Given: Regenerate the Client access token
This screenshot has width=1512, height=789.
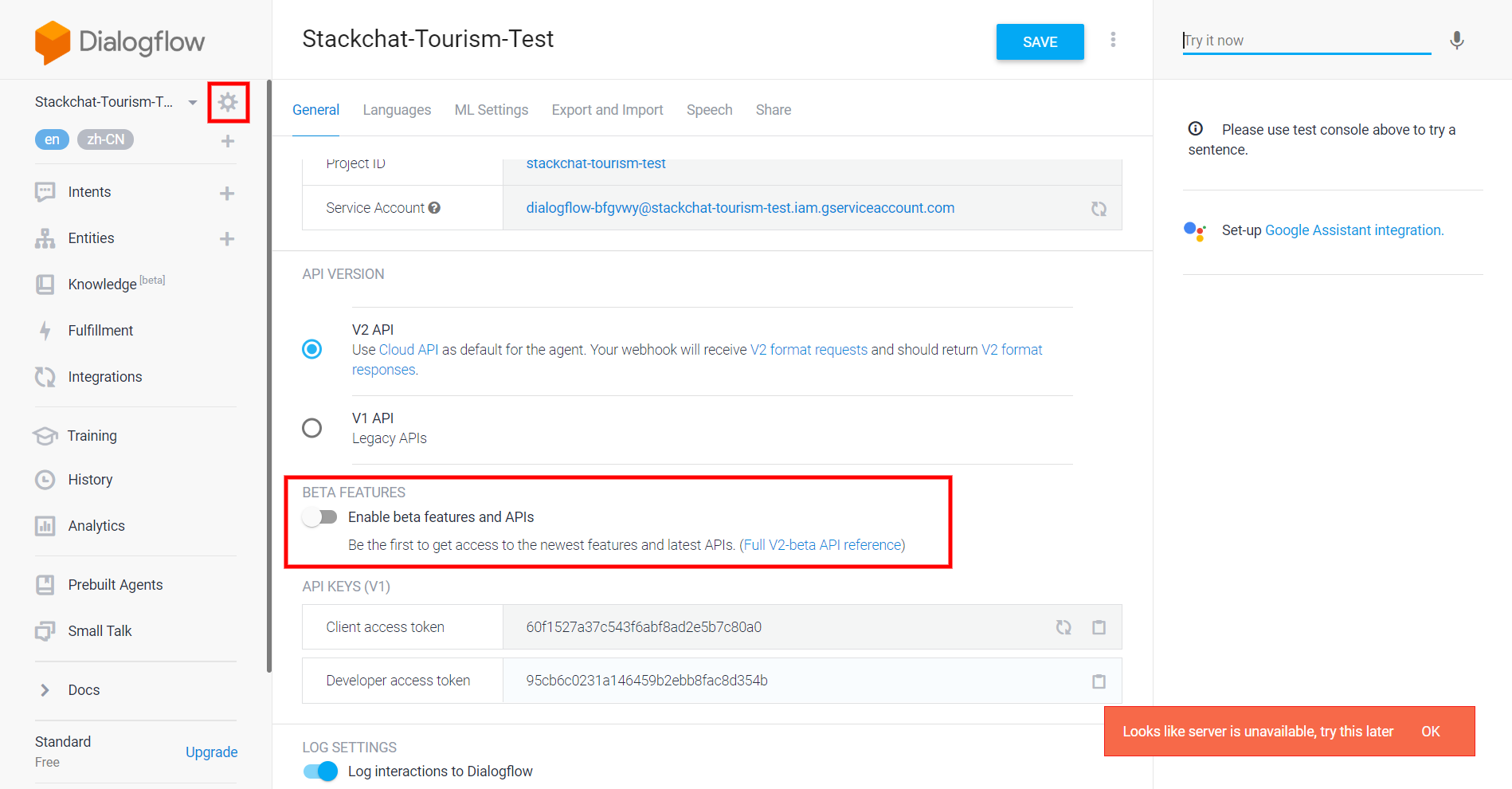Looking at the screenshot, I should [x=1063, y=627].
